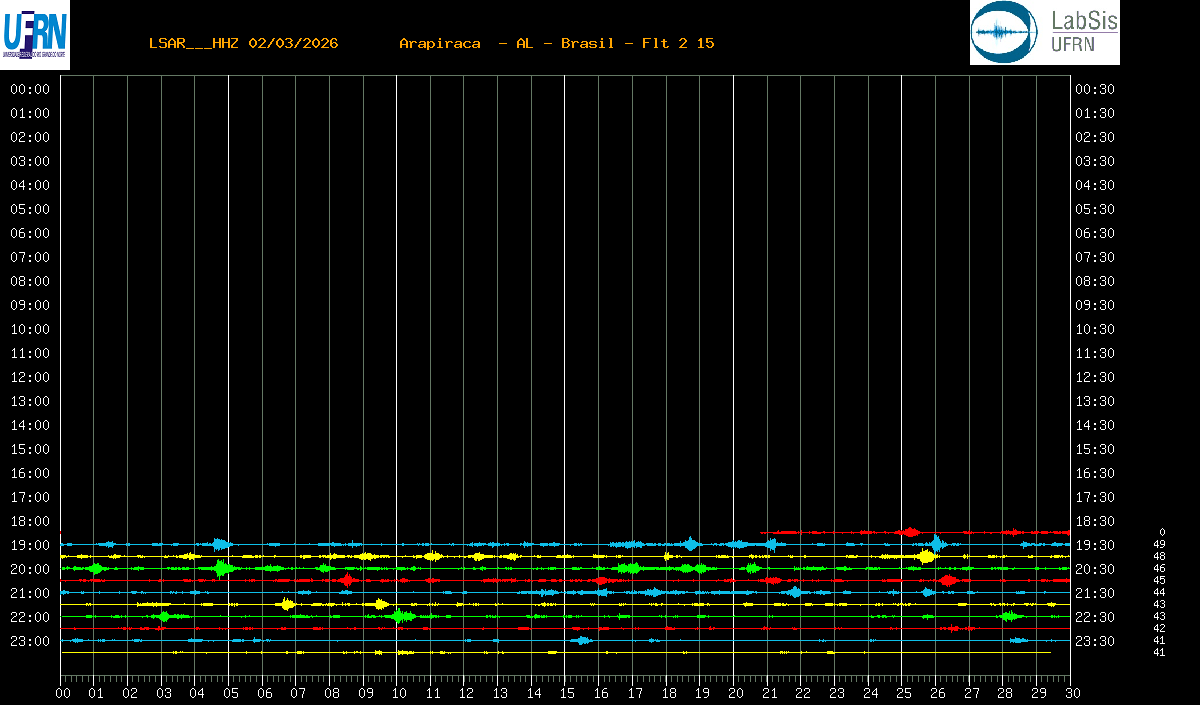Select the 00:00 hour label on left axis
1200x705 pixels.
click(x=29, y=89)
